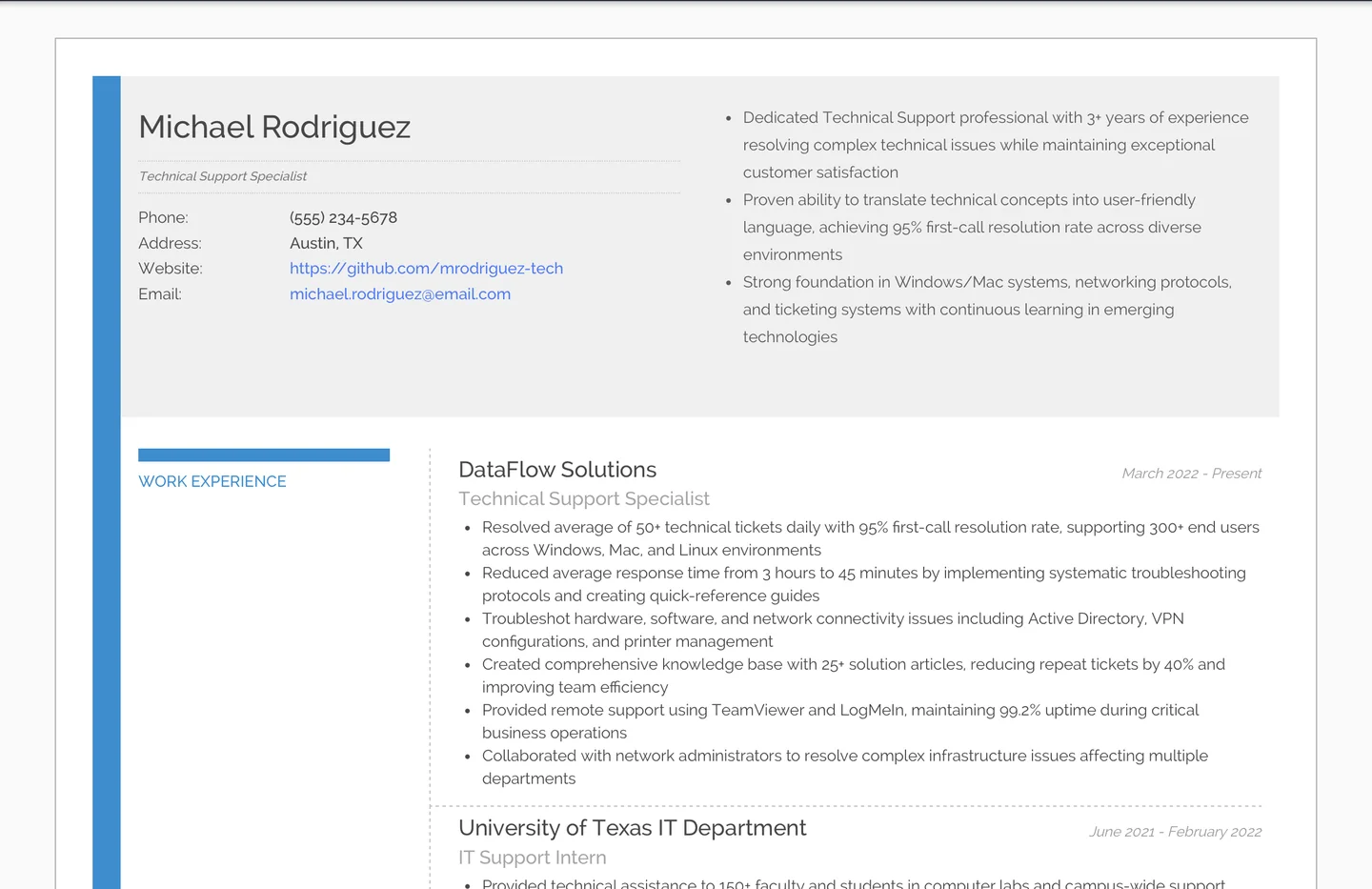Click the michael.rodriguez@email.com email link
The image size is (1372, 889).
tap(400, 294)
